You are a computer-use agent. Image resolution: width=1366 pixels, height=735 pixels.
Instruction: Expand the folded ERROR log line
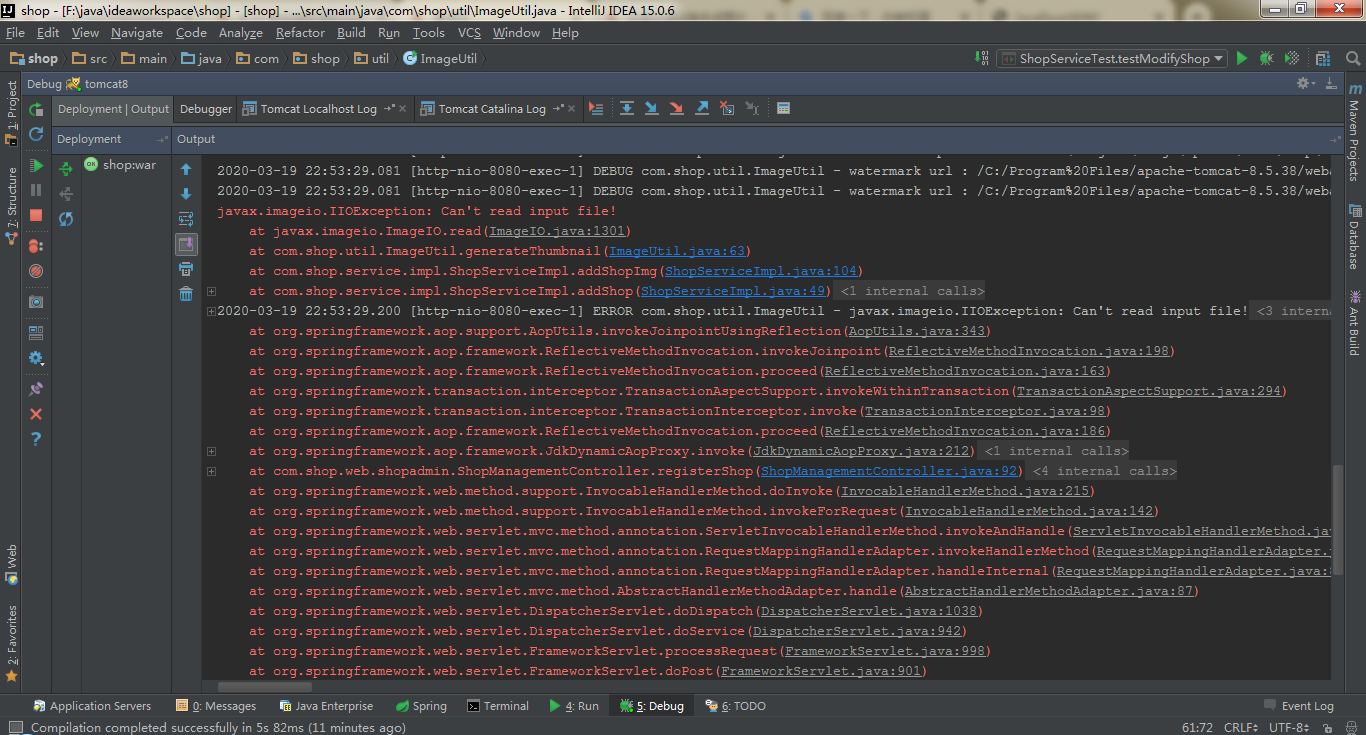[x=211, y=311]
